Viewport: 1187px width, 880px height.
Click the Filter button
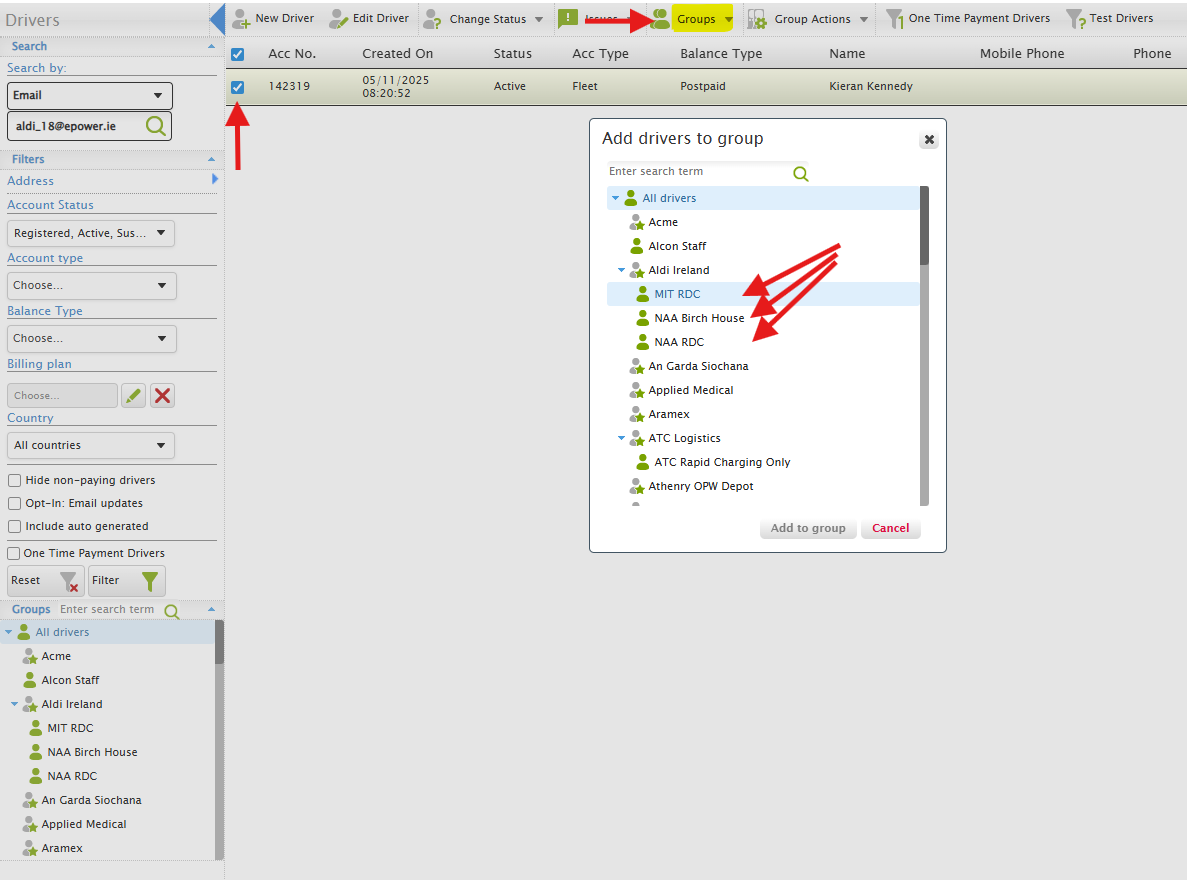click(x=127, y=581)
